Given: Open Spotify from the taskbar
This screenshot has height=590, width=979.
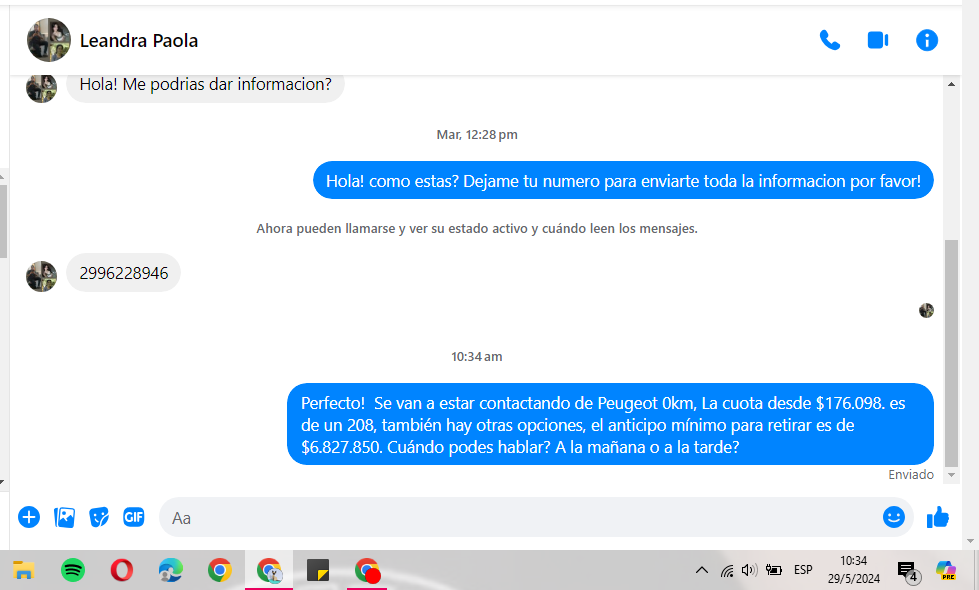Looking at the screenshot, I should (73, 570).
